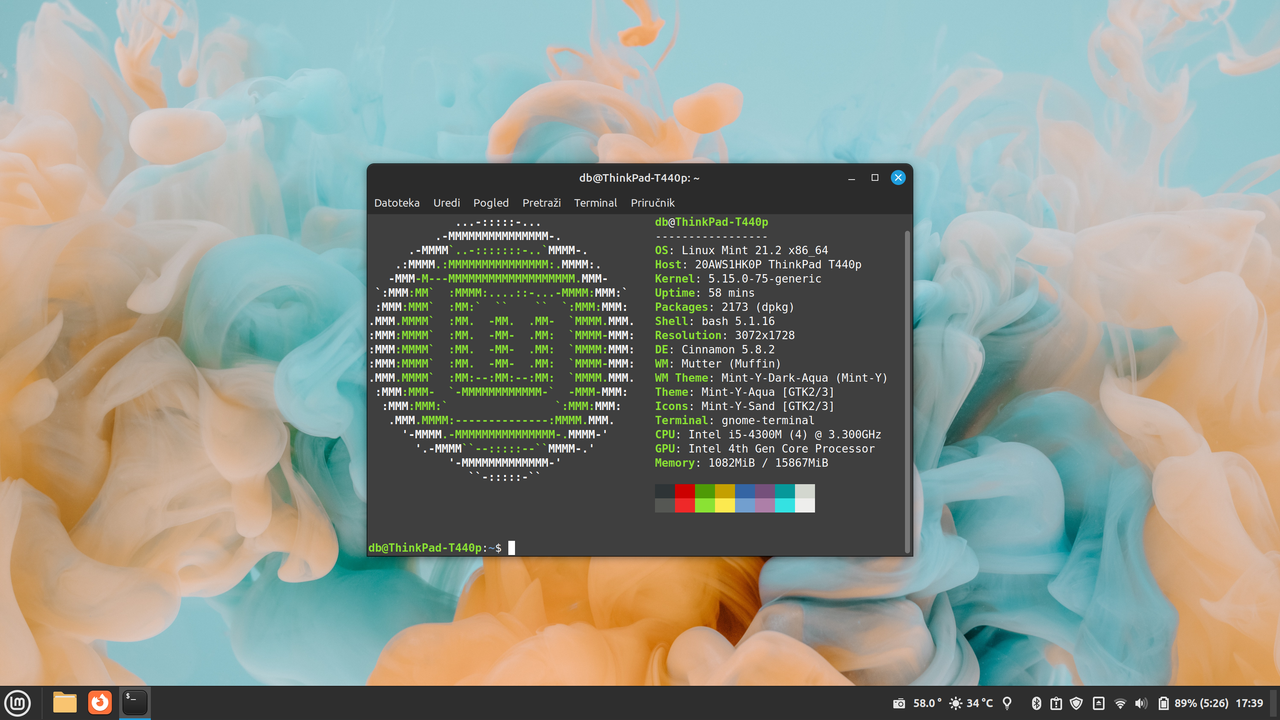
Task: Click the 58.0 ° reading in the panel
Action: [x=927, y=704]
